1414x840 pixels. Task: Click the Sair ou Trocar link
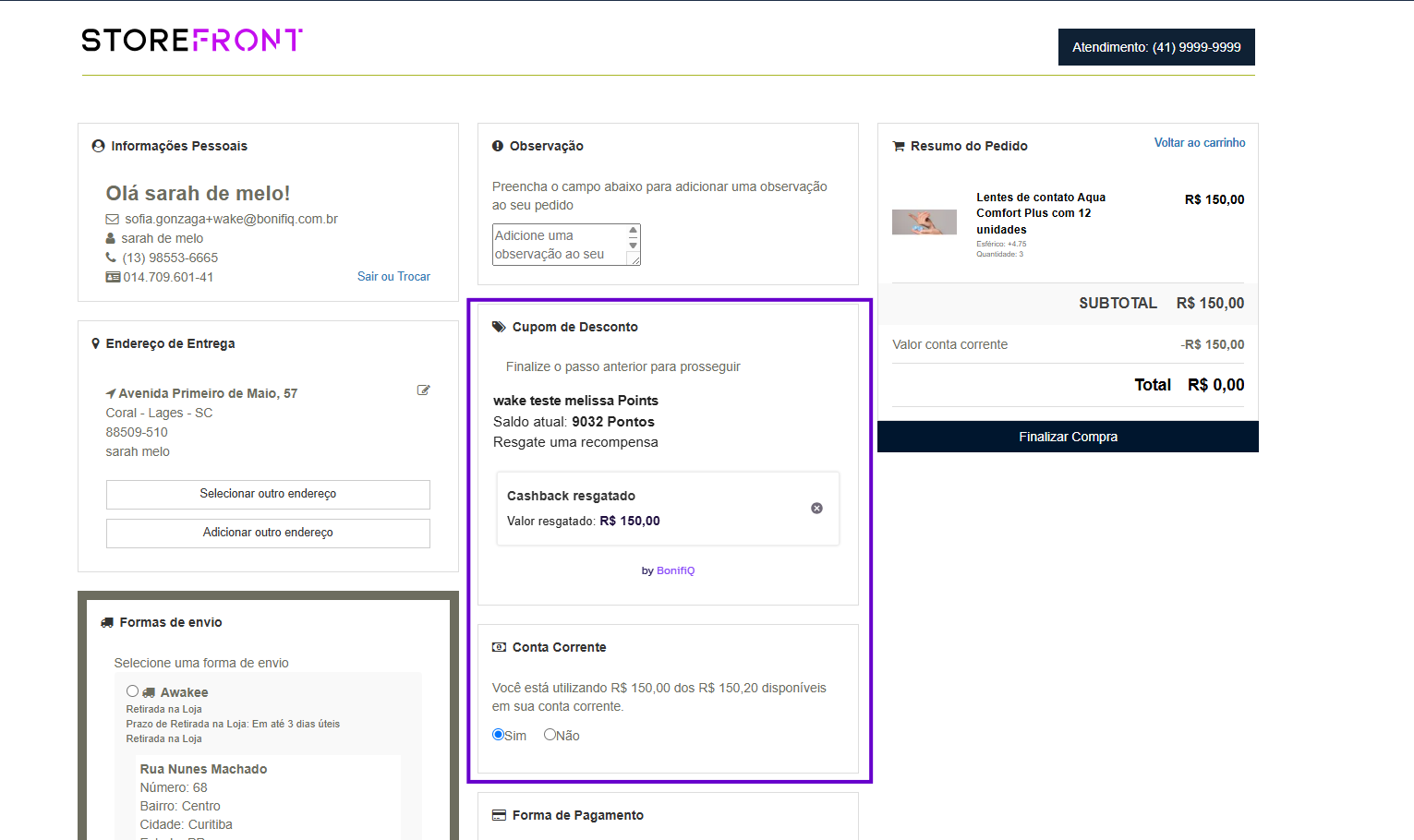tap(393, 276)
